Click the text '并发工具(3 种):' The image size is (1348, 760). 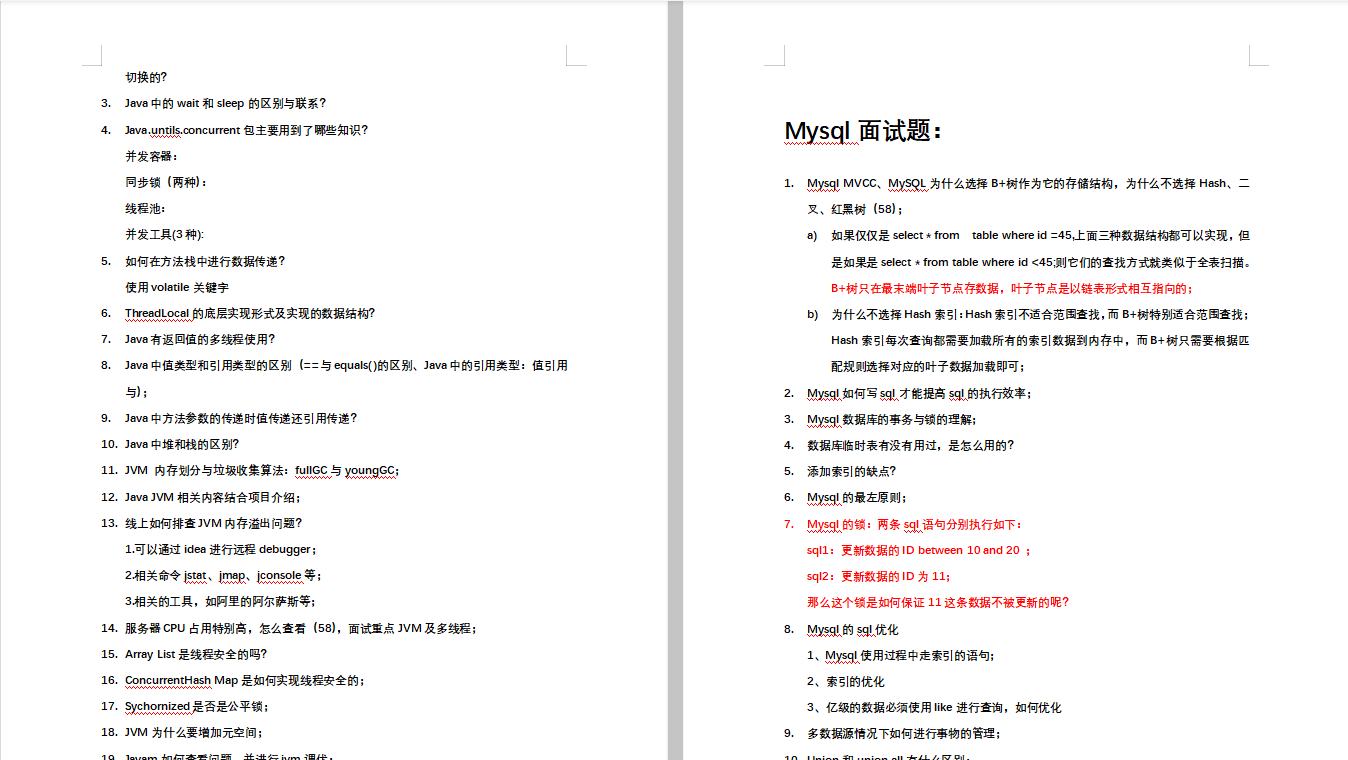(x=165, y=234)
